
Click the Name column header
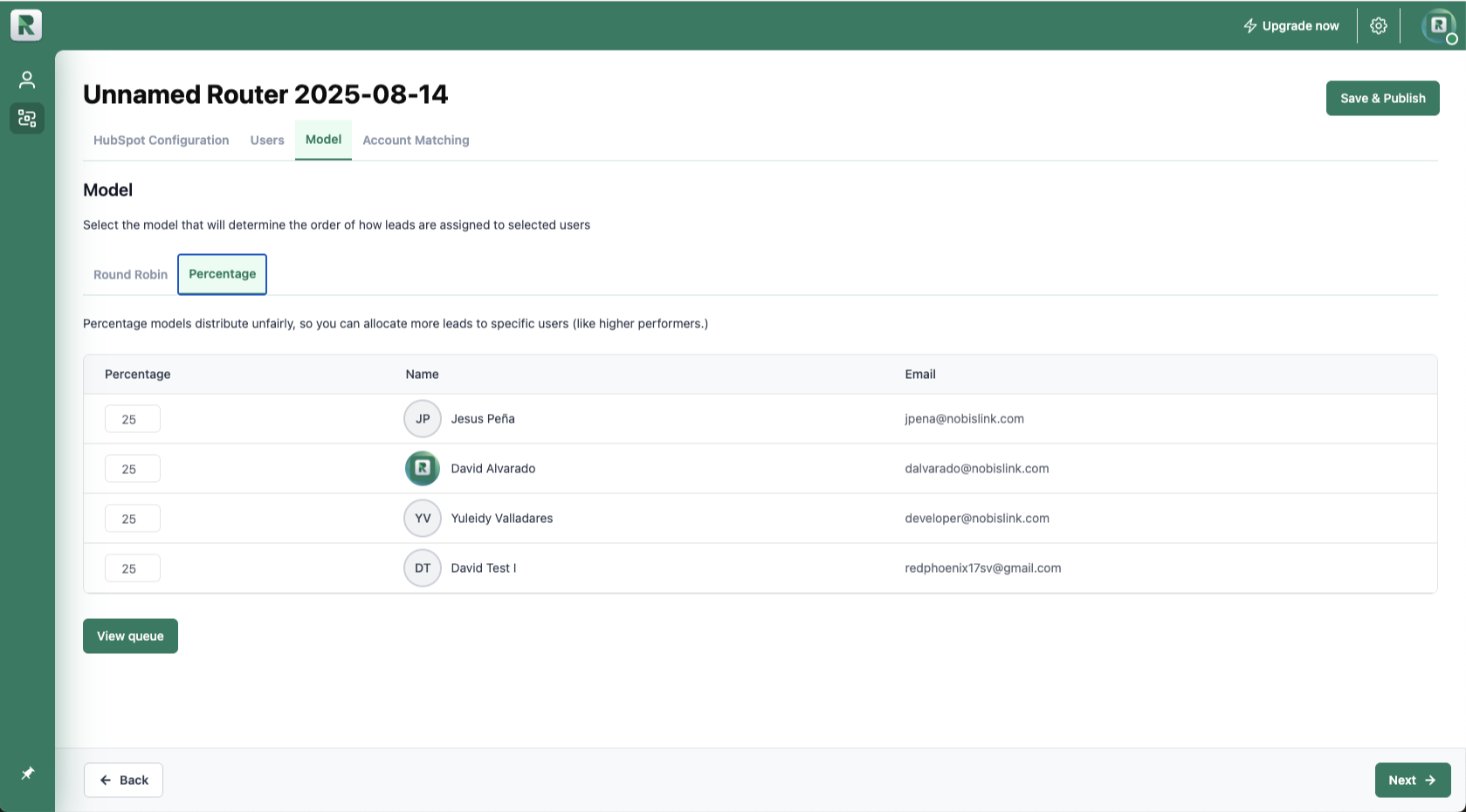pos(422,375)
